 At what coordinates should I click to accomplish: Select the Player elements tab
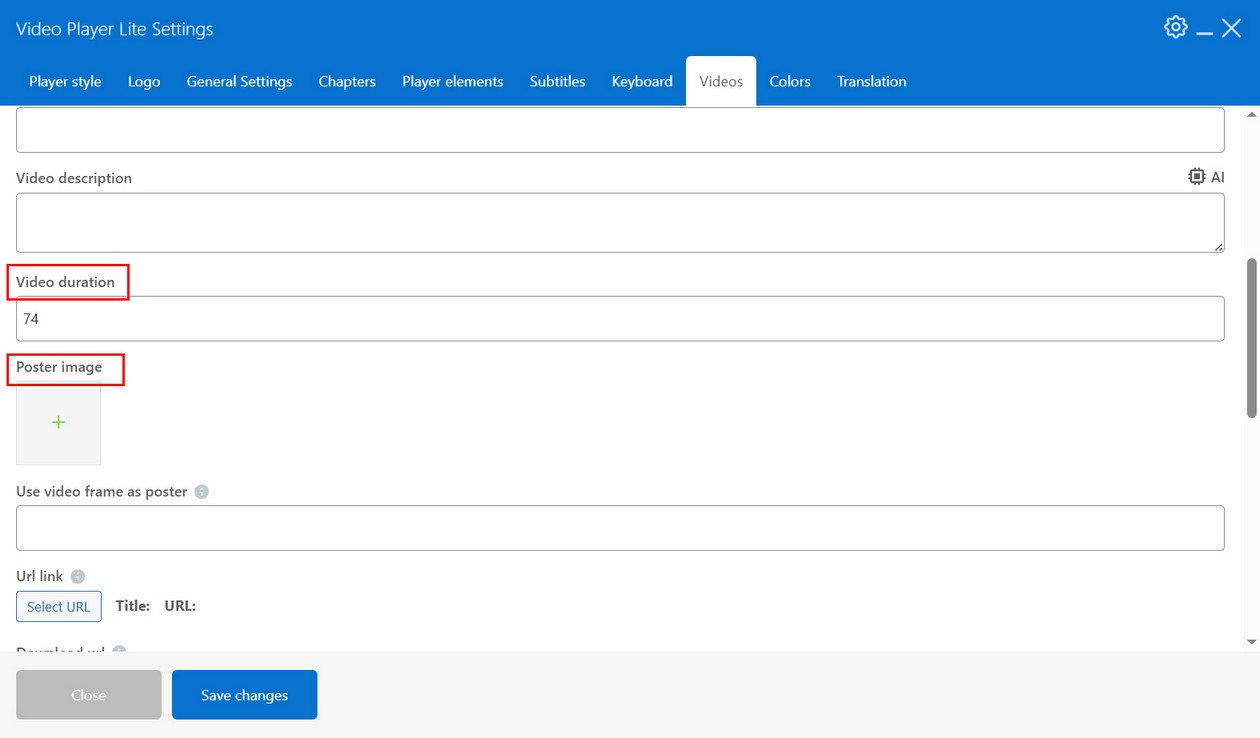tap(452, 82)
